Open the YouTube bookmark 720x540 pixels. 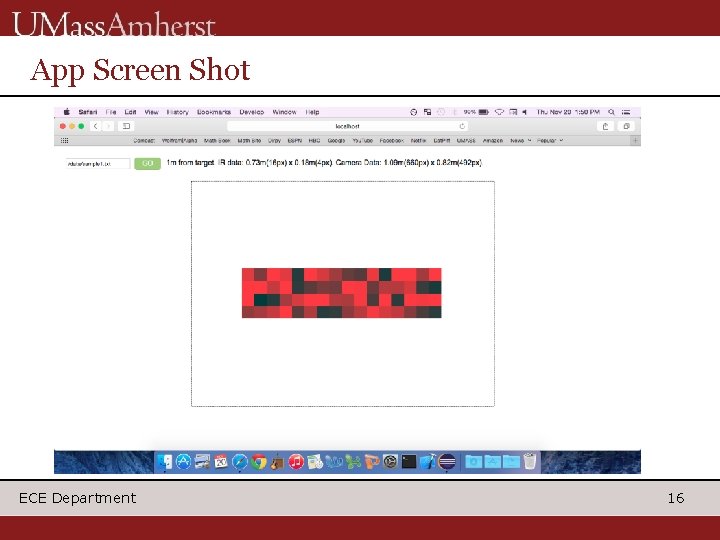(x=362, y=141)
